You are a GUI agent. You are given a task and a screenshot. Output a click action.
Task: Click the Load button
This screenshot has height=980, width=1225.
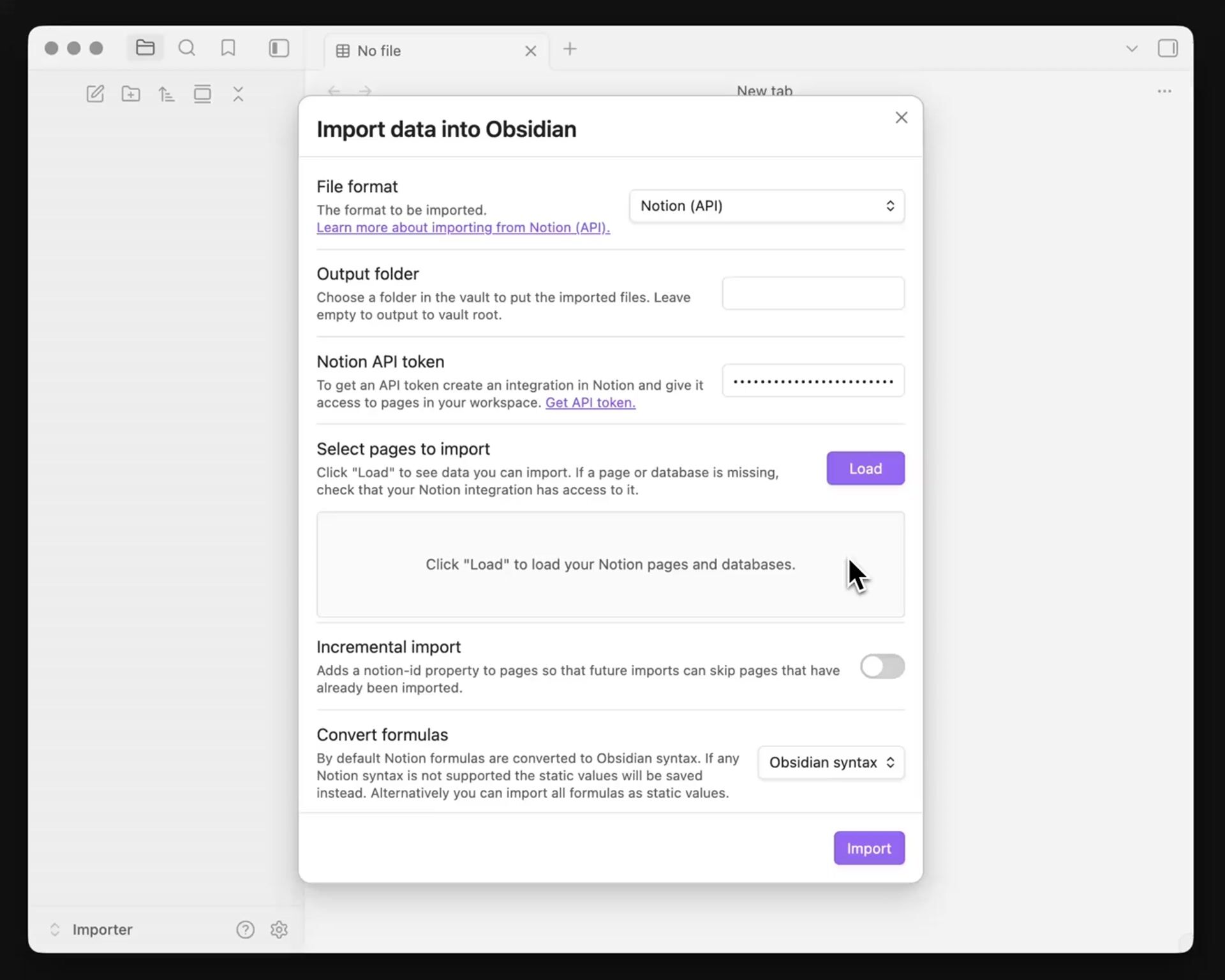[x=865, y=468]
